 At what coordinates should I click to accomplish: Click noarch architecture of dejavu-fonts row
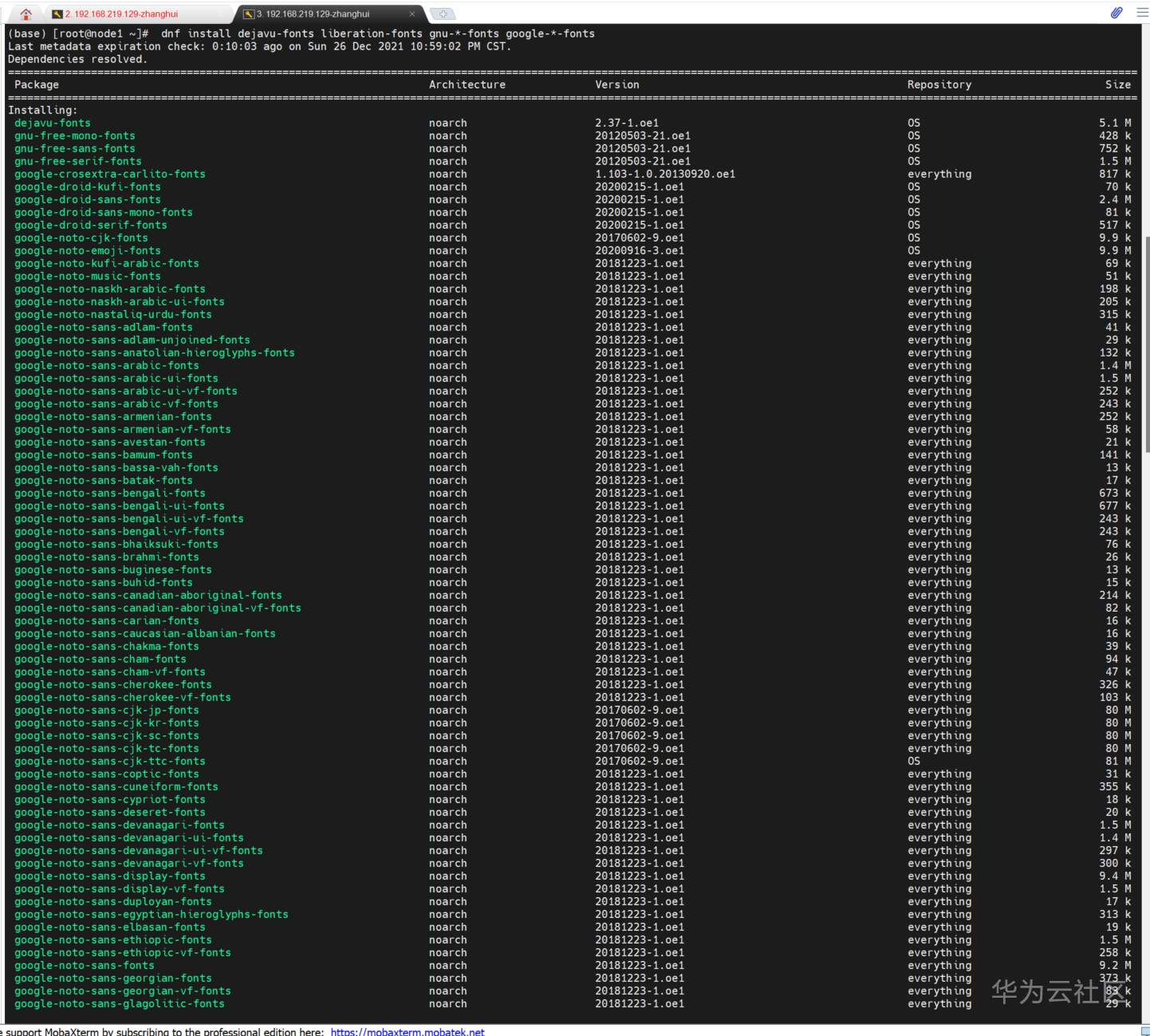pyautogui.click(x=448, y=123)
